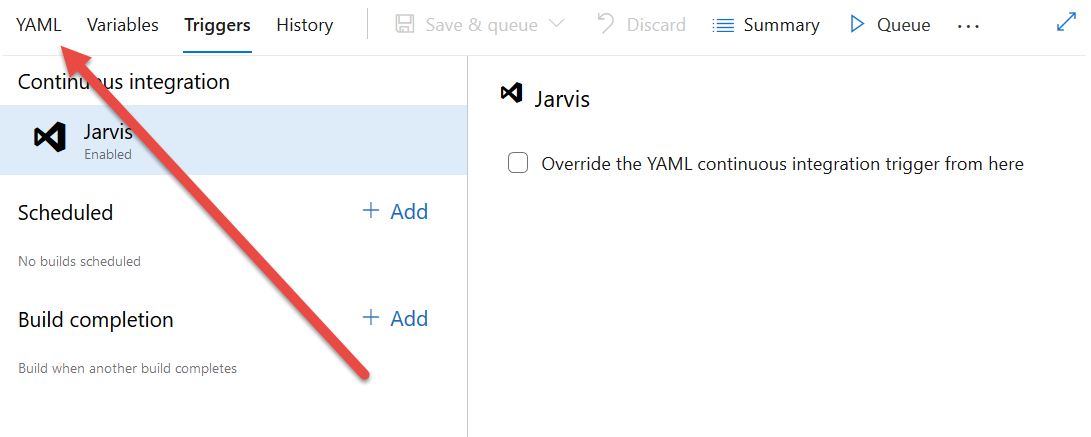The image size is (1091, 437).
Task: Open the YAML tab
Action: (x=39, y=25)
